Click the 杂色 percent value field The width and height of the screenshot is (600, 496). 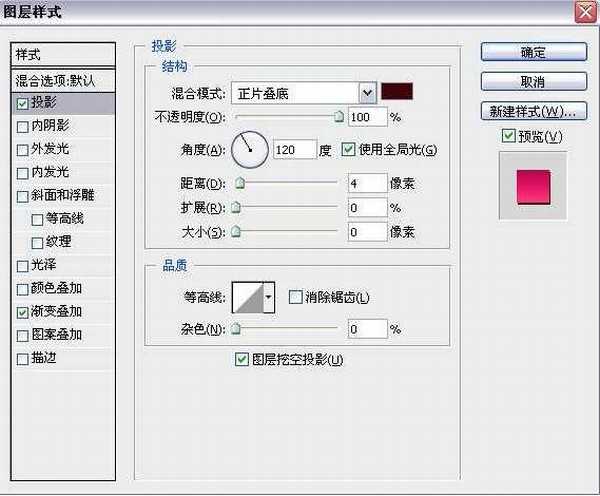[367, 329]
